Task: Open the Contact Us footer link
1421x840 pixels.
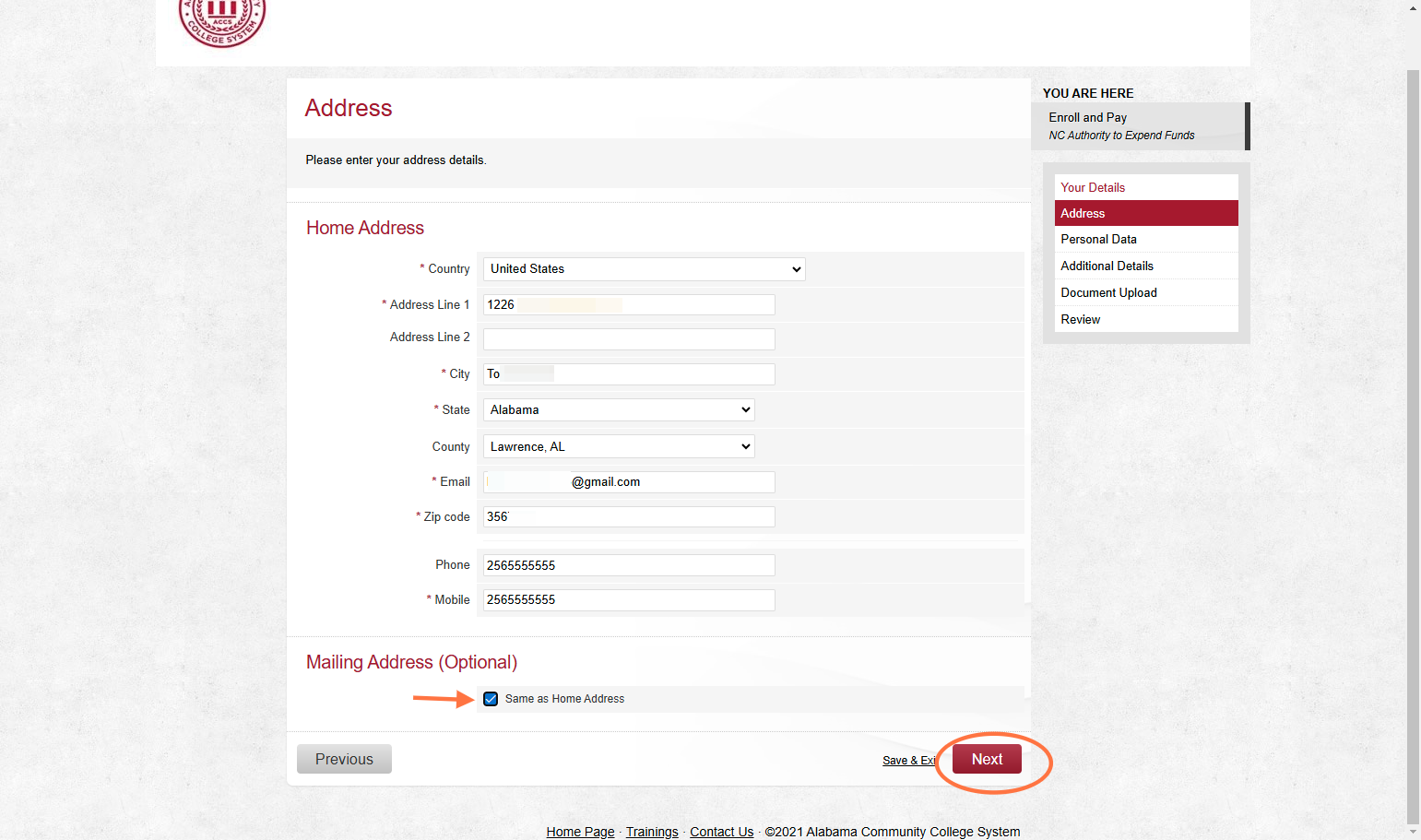Action: point(722,832)
